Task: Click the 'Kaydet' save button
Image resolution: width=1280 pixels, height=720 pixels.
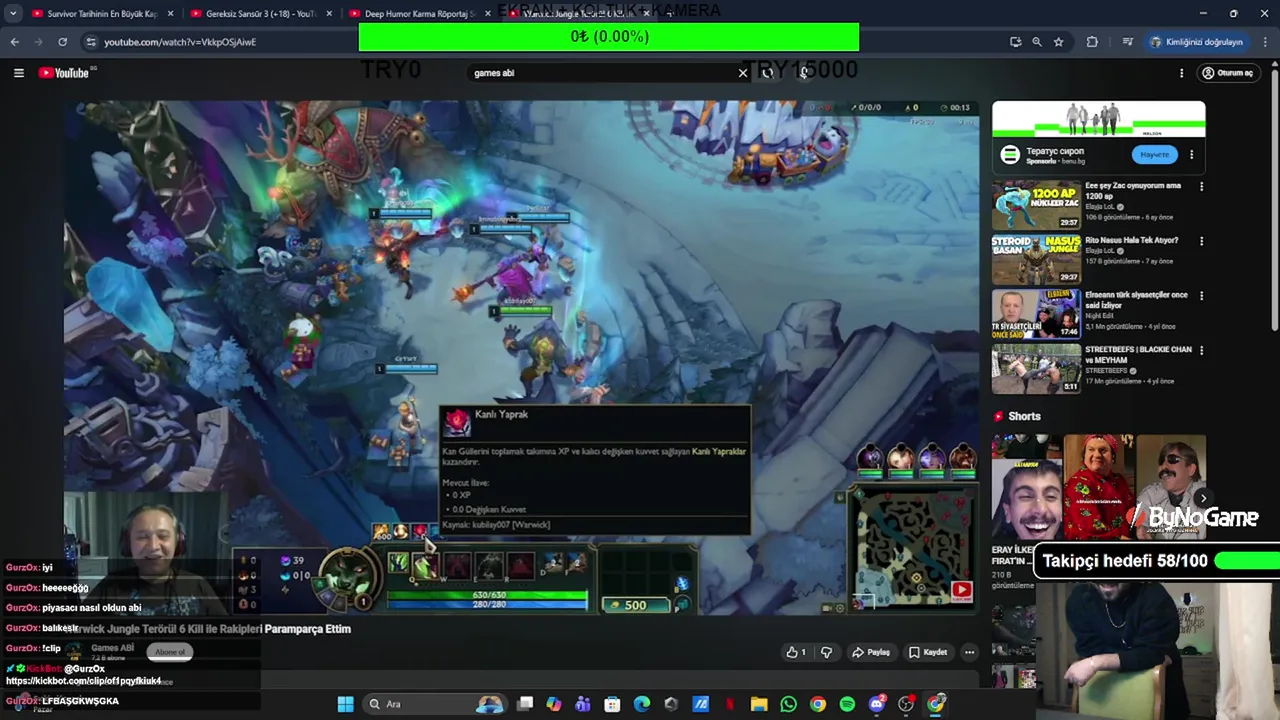Action: click(x=927, y=652)
